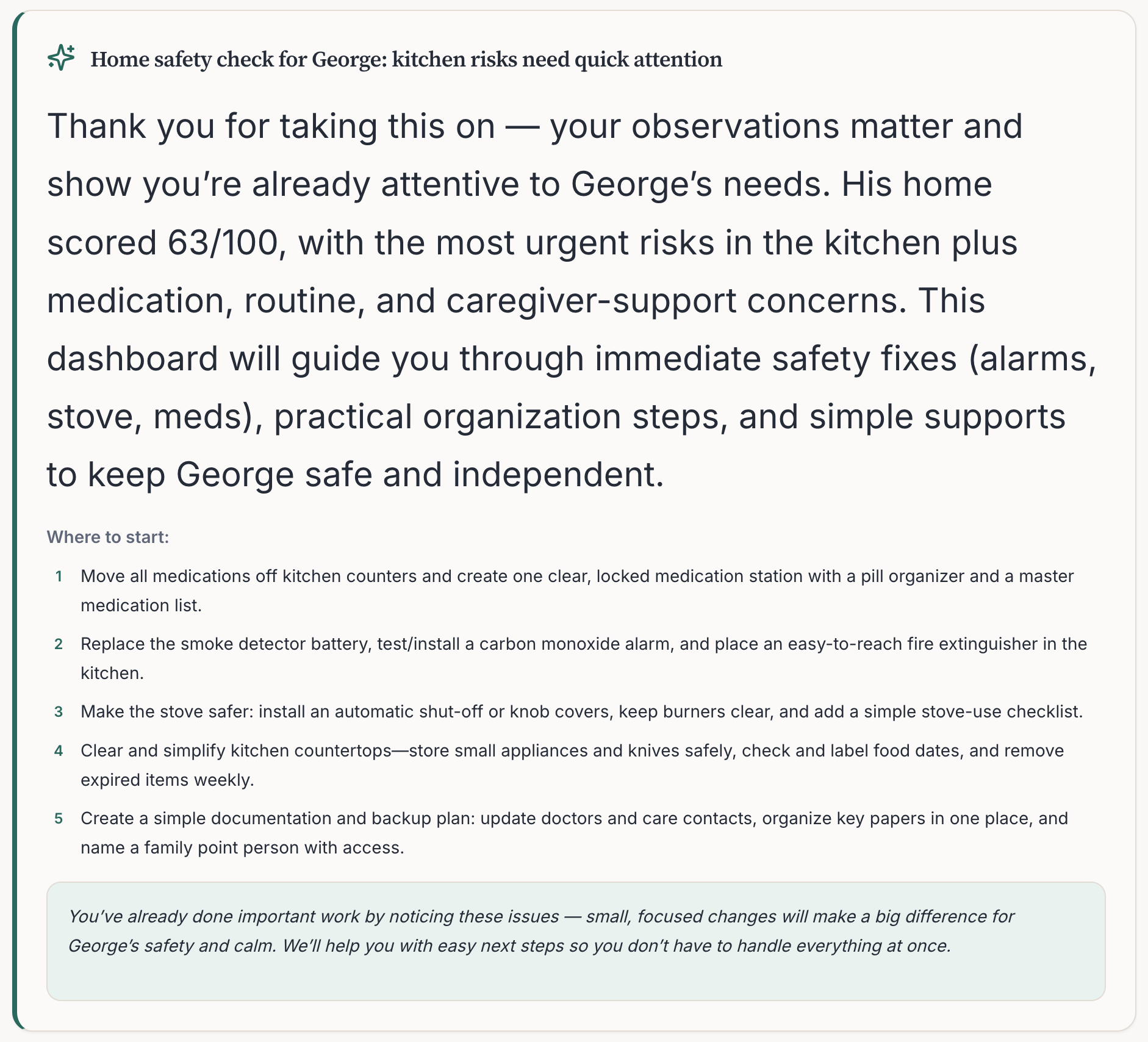Click the "Where to start:" label
The image size is (1148, 1042).
pos(108,537)
